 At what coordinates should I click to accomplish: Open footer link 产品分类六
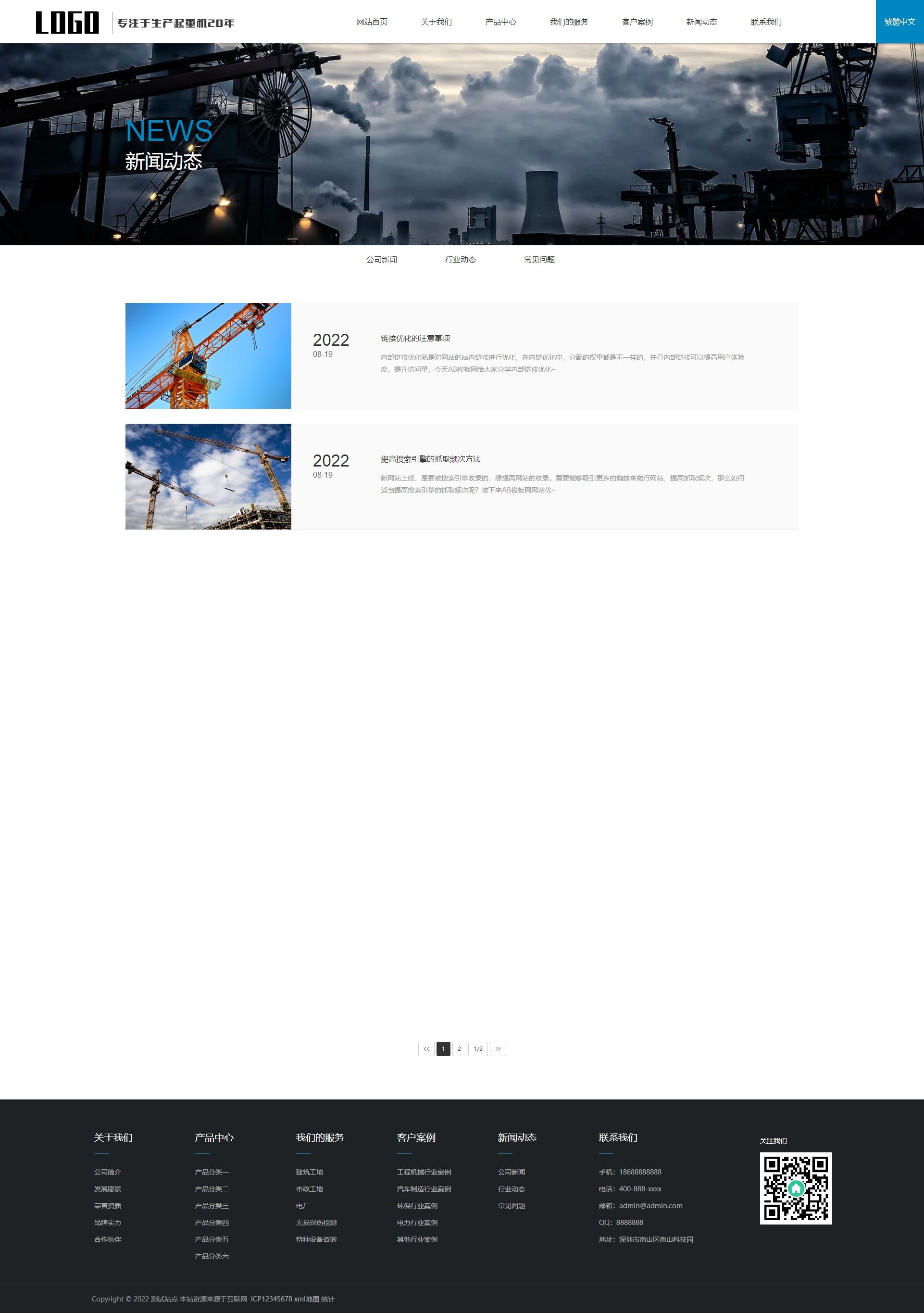pyautogui.click(x=212, y=1256)
